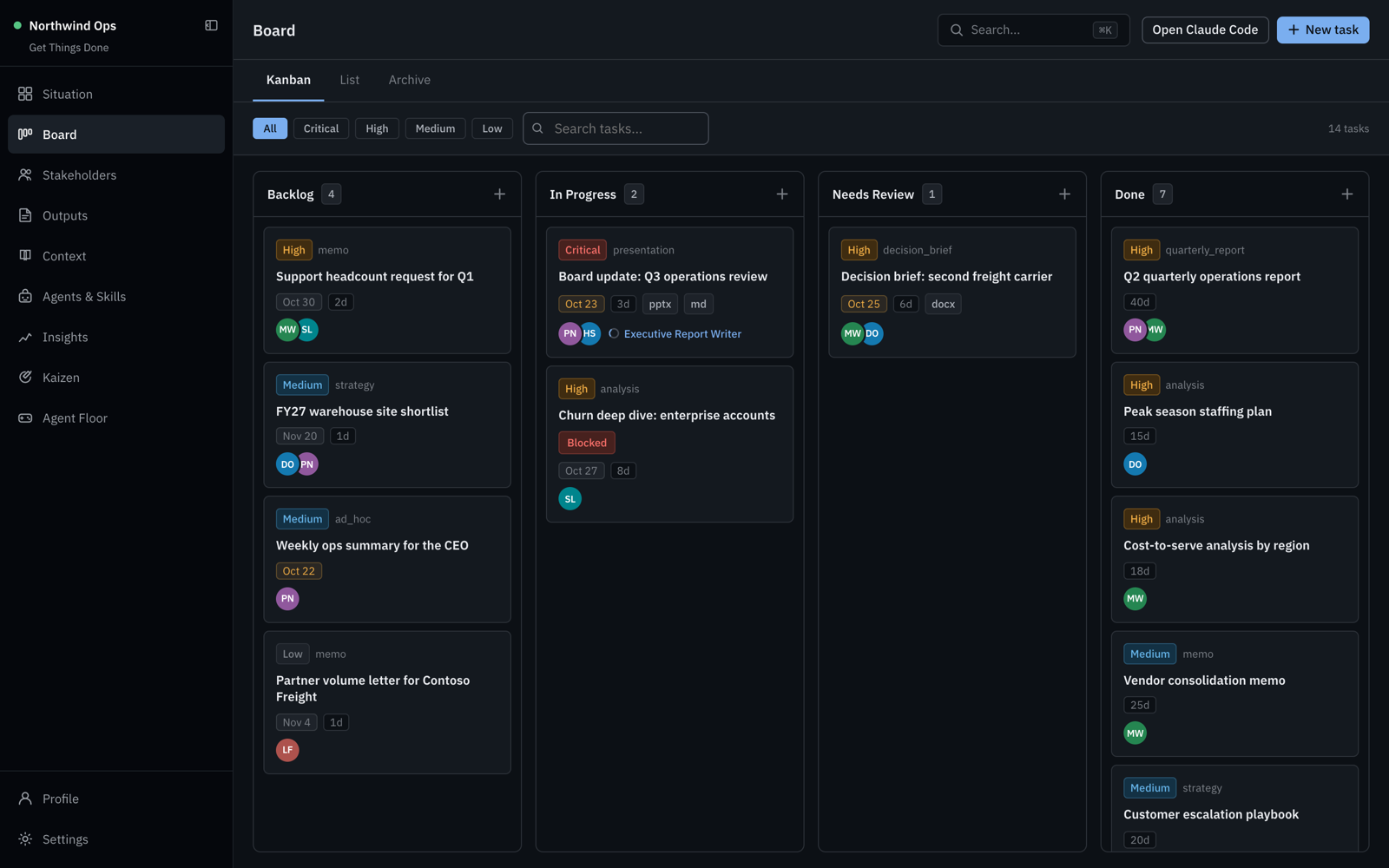Switch to the Archive tab
Screen dimensions: 1389x868
click(x=409, y=80)
